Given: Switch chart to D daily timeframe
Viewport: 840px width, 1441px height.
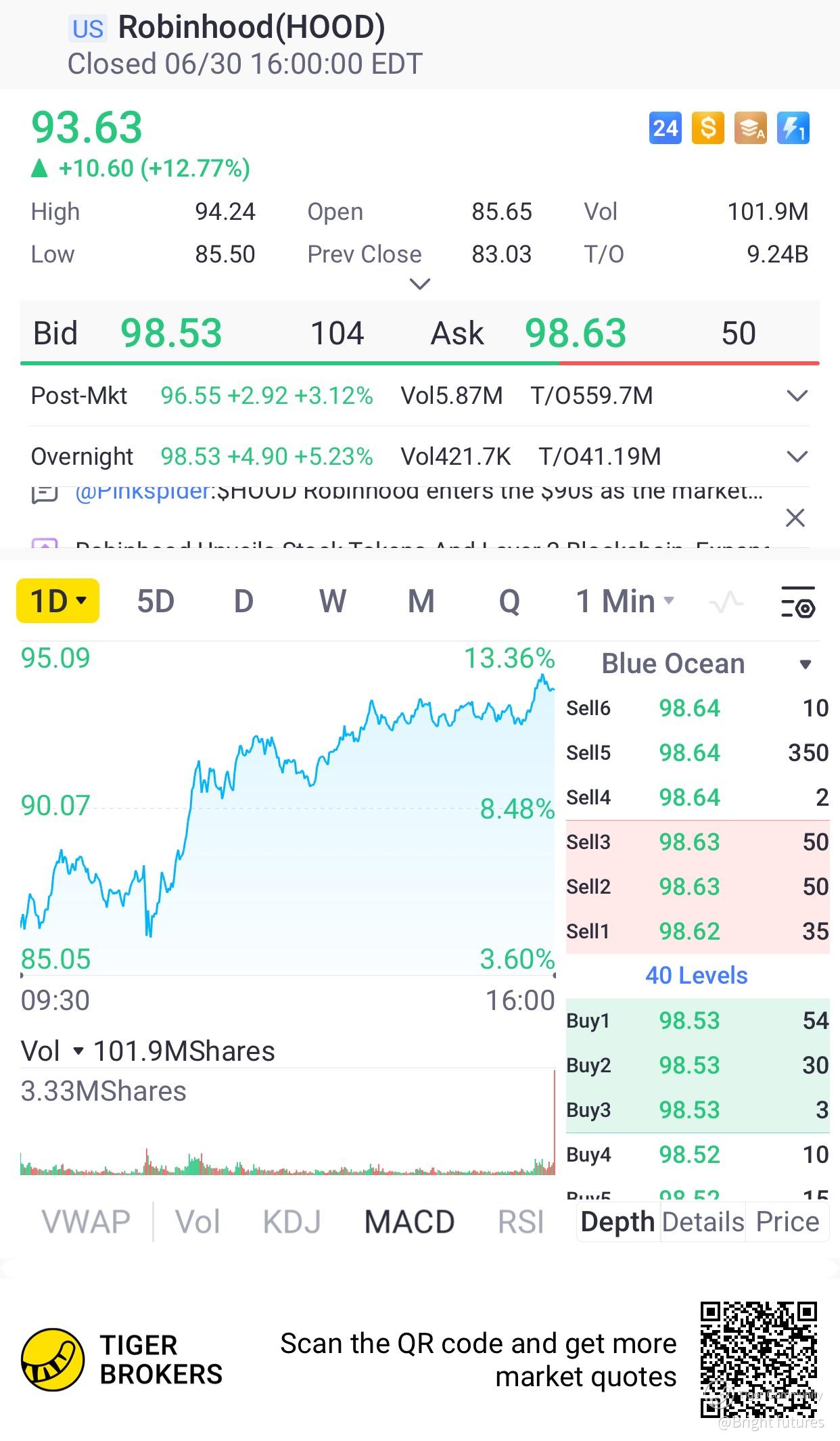Looking at the screenshot, I should [x=243, y=601].
